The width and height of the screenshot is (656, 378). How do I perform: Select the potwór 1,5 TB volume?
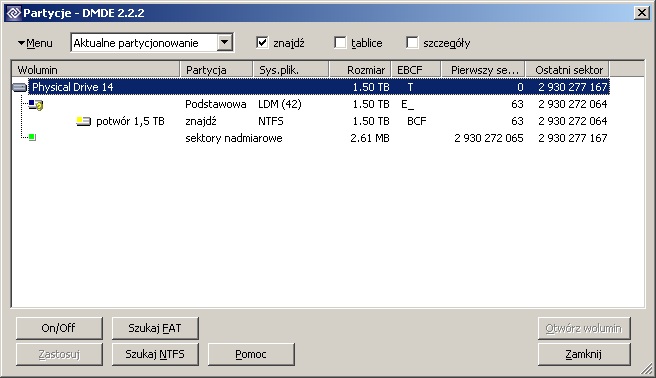[130, 121]
